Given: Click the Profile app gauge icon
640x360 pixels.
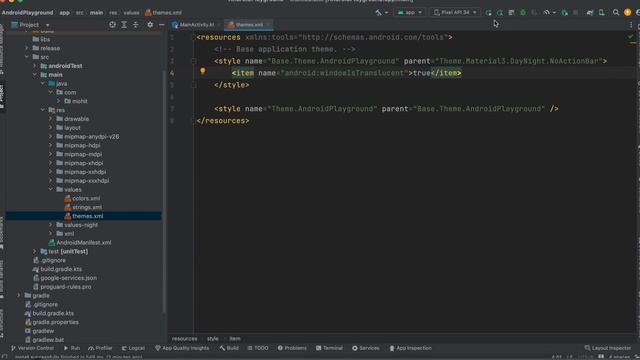Looking at the screenshot, I should tap(547, 13).
